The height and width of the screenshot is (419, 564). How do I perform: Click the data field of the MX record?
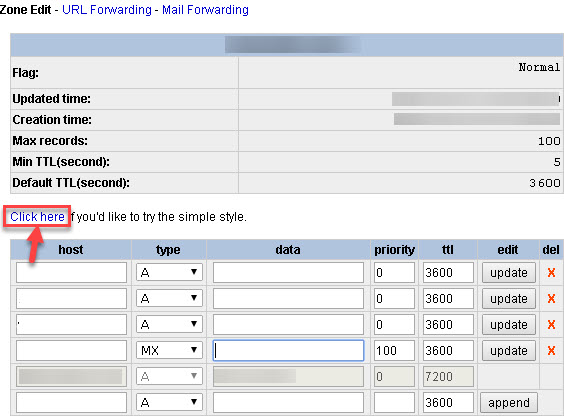(288, 350)
